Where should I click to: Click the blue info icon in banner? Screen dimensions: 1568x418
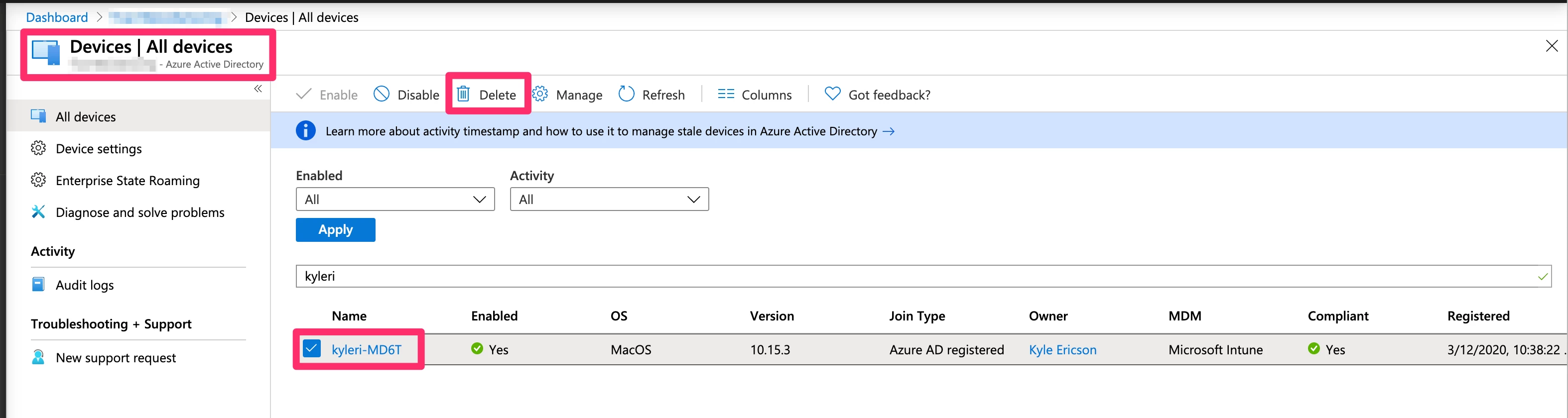pos(305,130)
